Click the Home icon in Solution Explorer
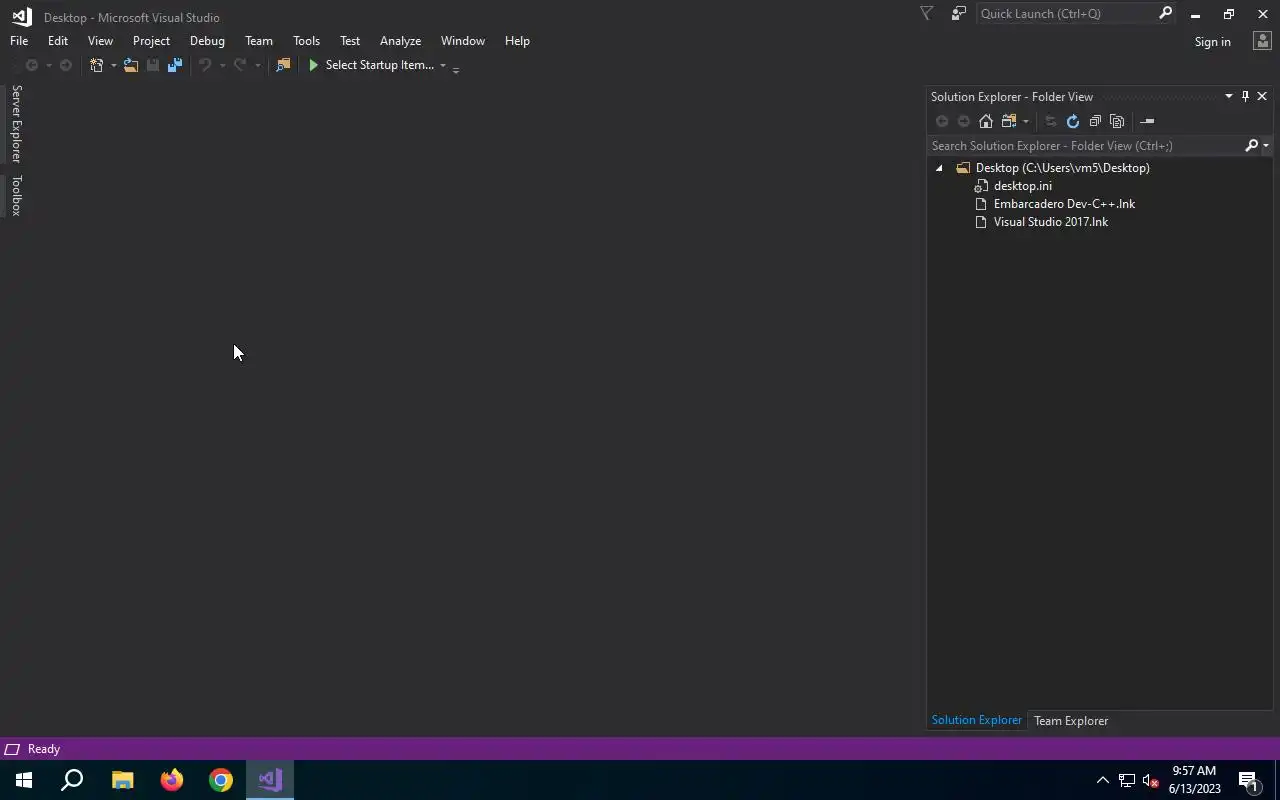The height and width of the screenshot is (800, 1280). coord(986,121)
